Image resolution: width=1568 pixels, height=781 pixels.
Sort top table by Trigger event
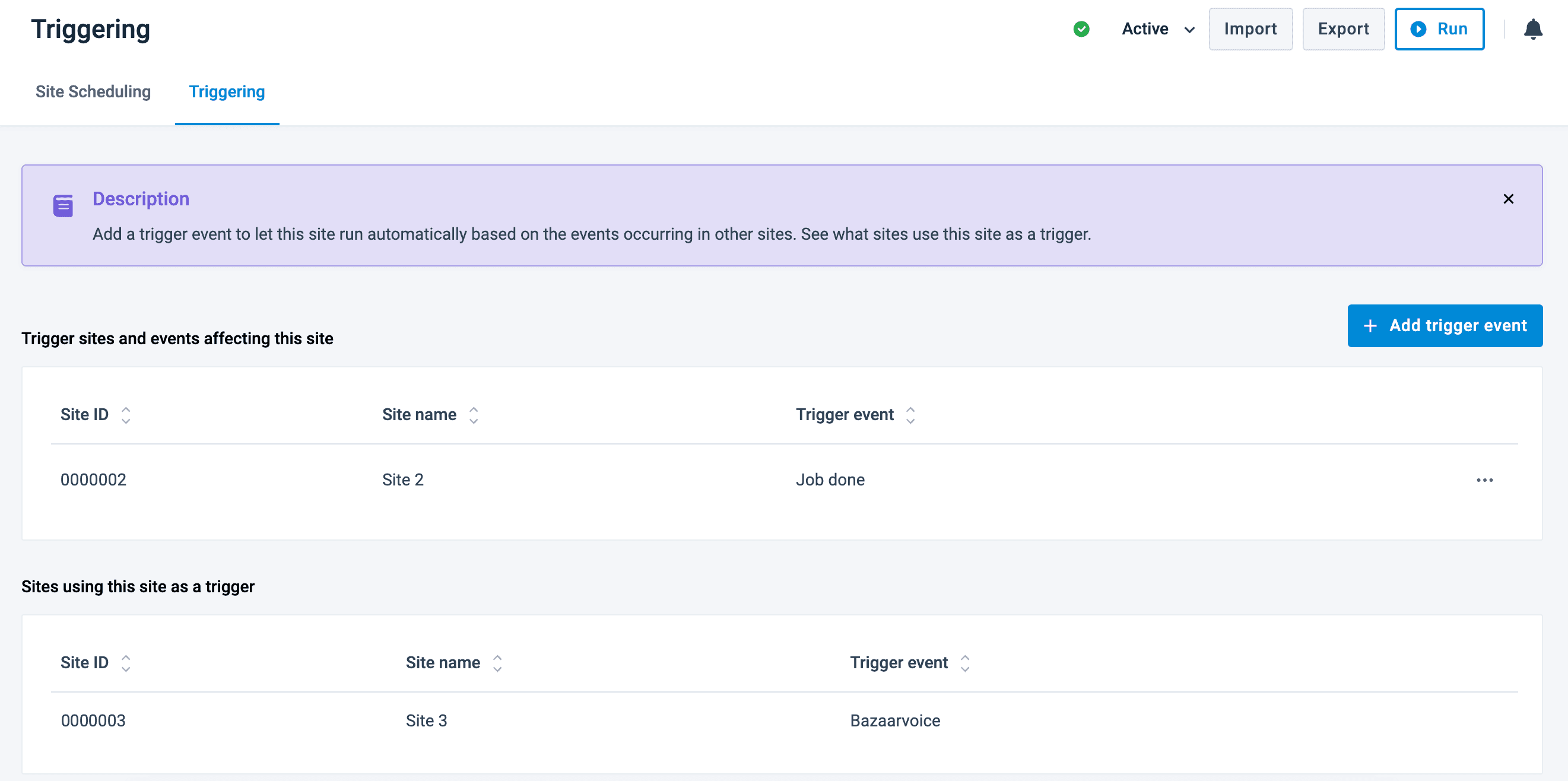pos(910,415)
